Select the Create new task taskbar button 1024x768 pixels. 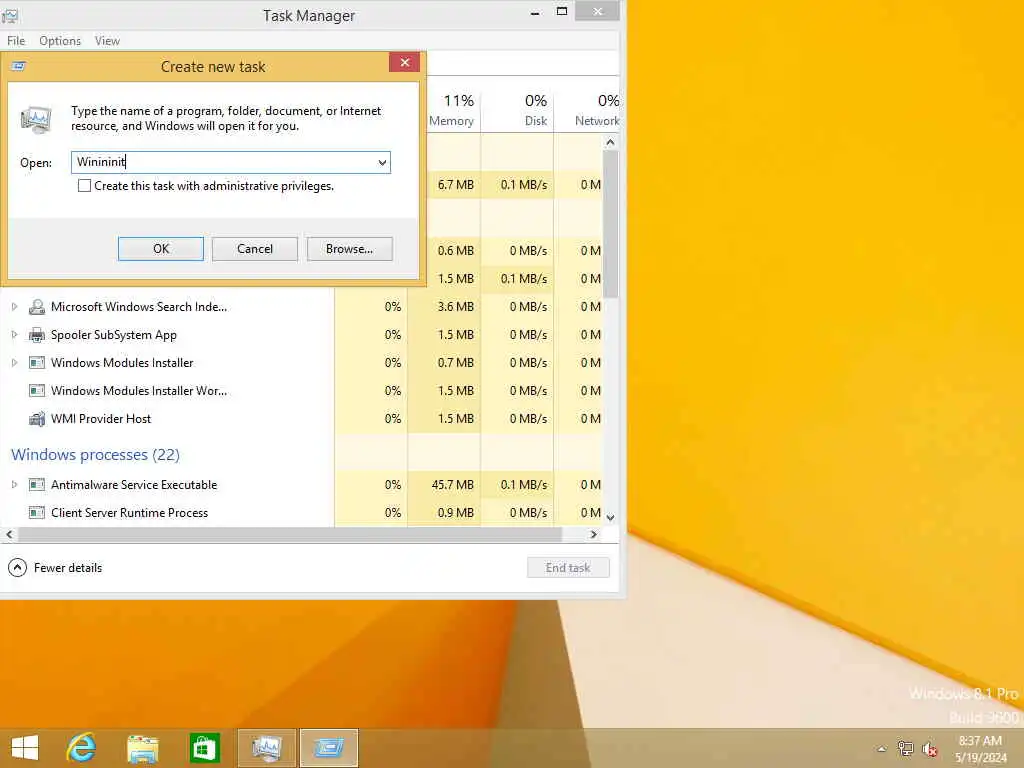(x=329, y=748)
